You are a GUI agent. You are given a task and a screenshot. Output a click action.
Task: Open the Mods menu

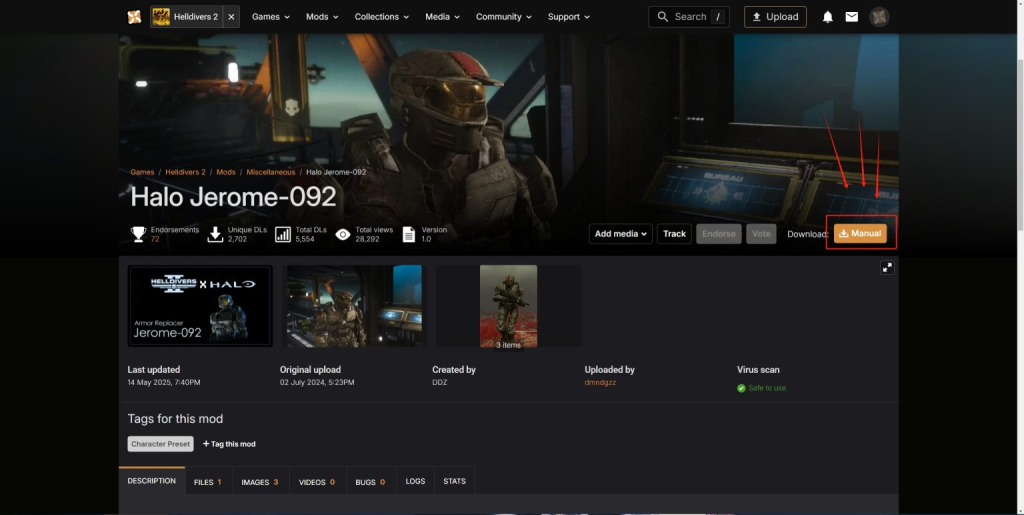tap(322, 17)
